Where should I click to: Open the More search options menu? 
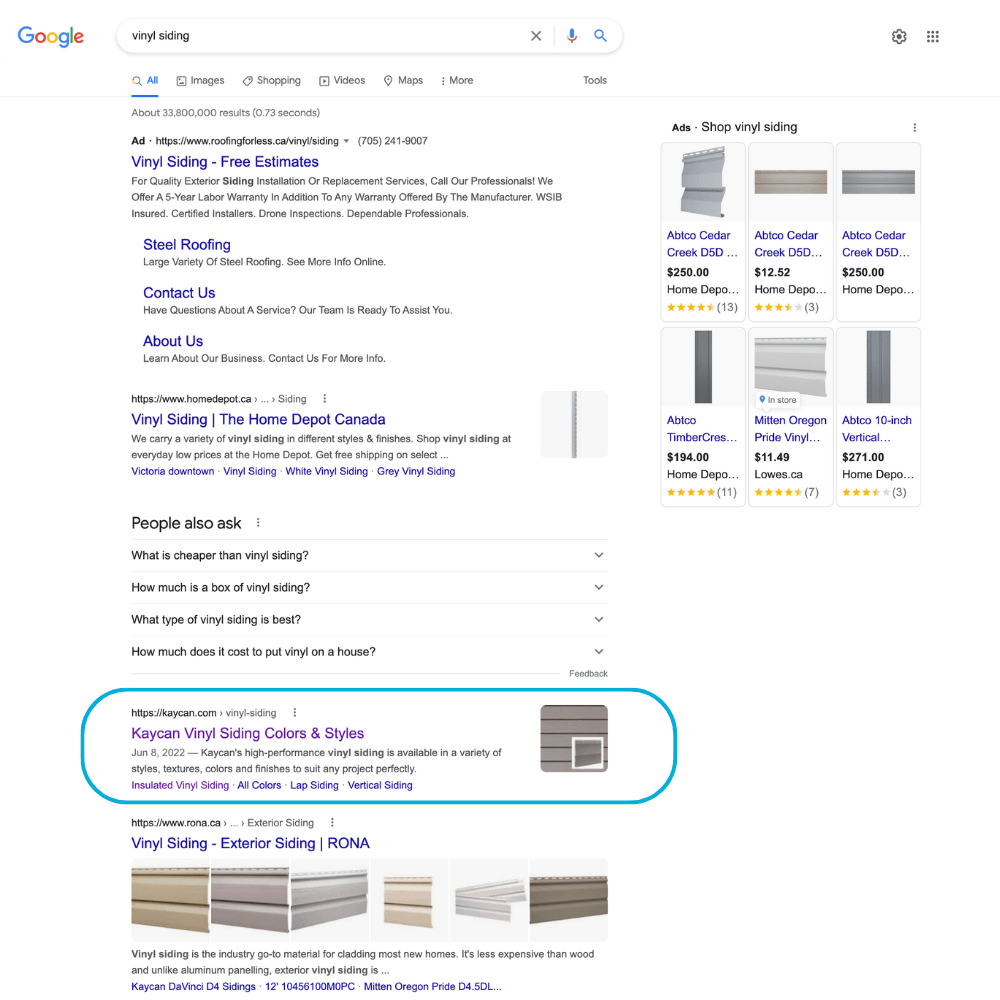[x=457, y=80]
